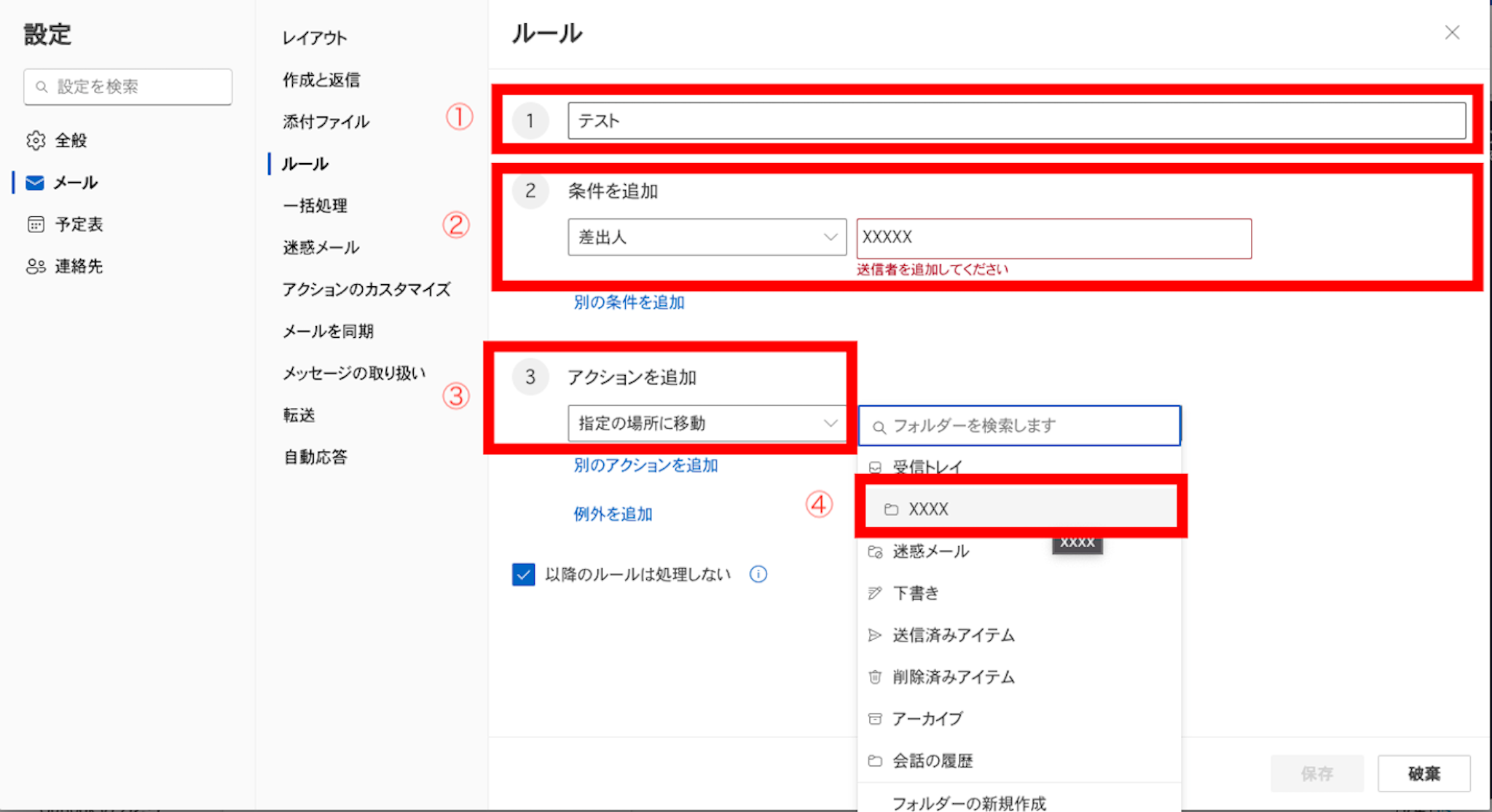Open the 指定の場所に移動 action dropdown
The height and width of the screenshot is (812, 1492).
(707, 424)
